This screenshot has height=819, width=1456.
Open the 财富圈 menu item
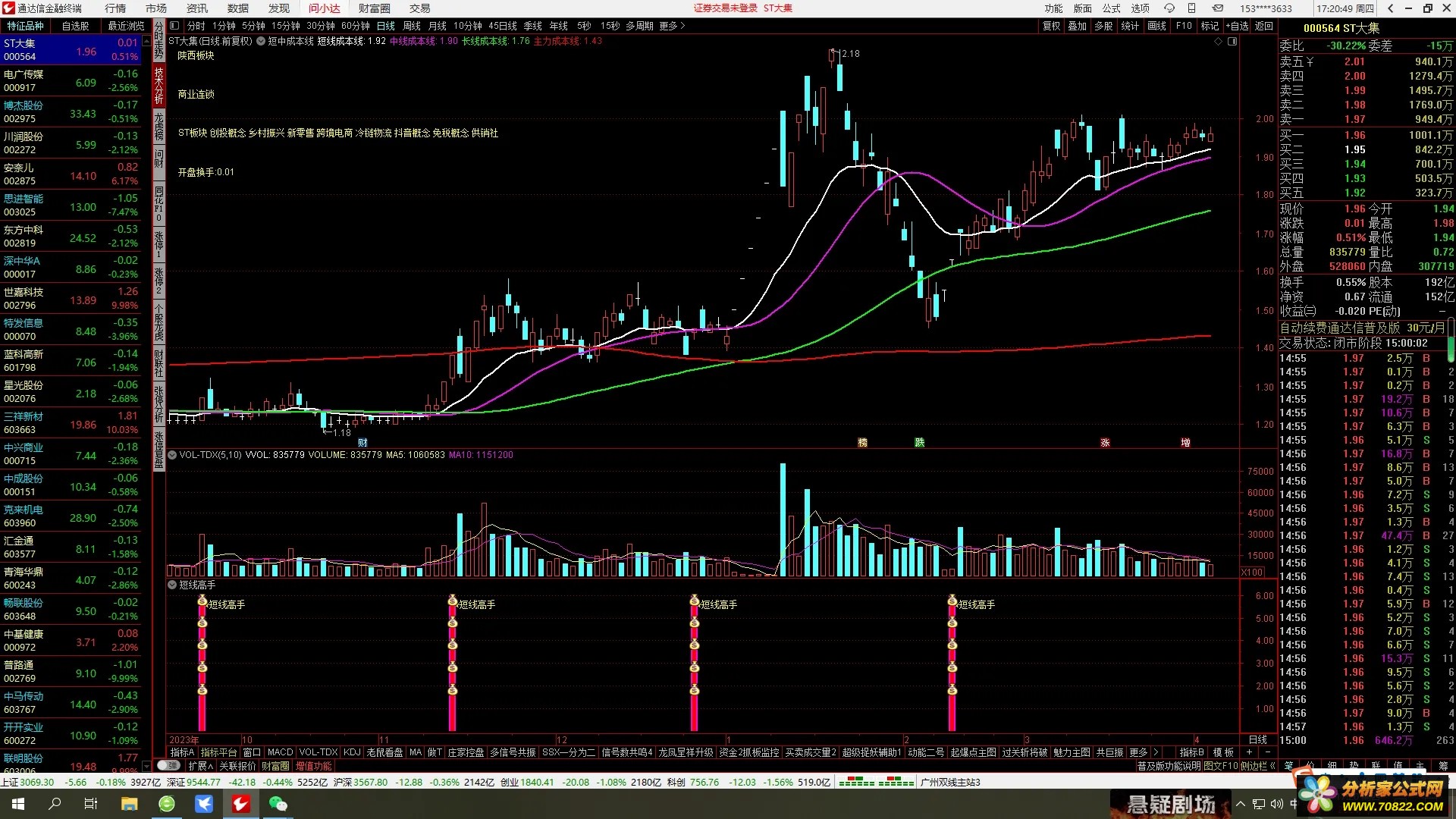[375, 8]
